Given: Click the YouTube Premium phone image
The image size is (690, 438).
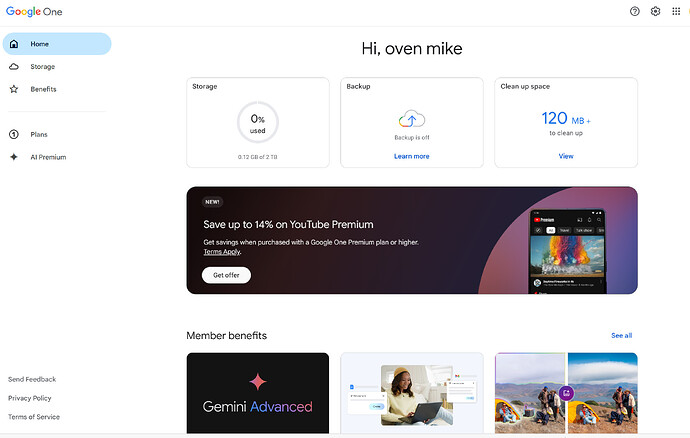Looking at the screenshot, I should tap(567, 251).
